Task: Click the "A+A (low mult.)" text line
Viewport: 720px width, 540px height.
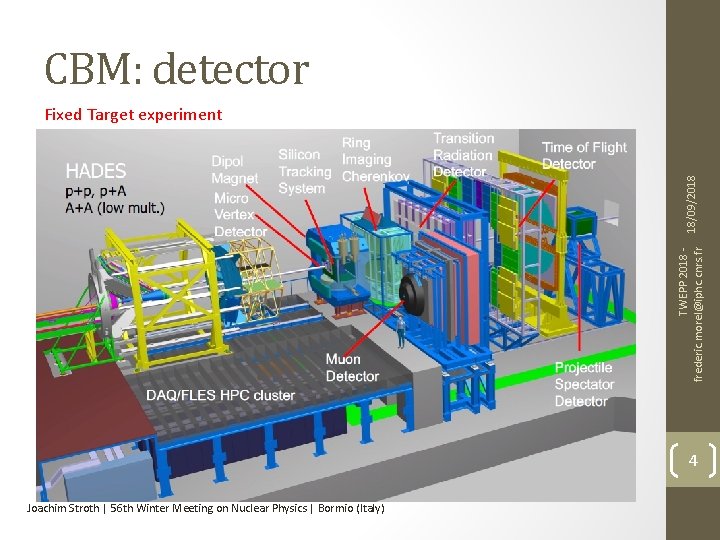Action: 115,208
